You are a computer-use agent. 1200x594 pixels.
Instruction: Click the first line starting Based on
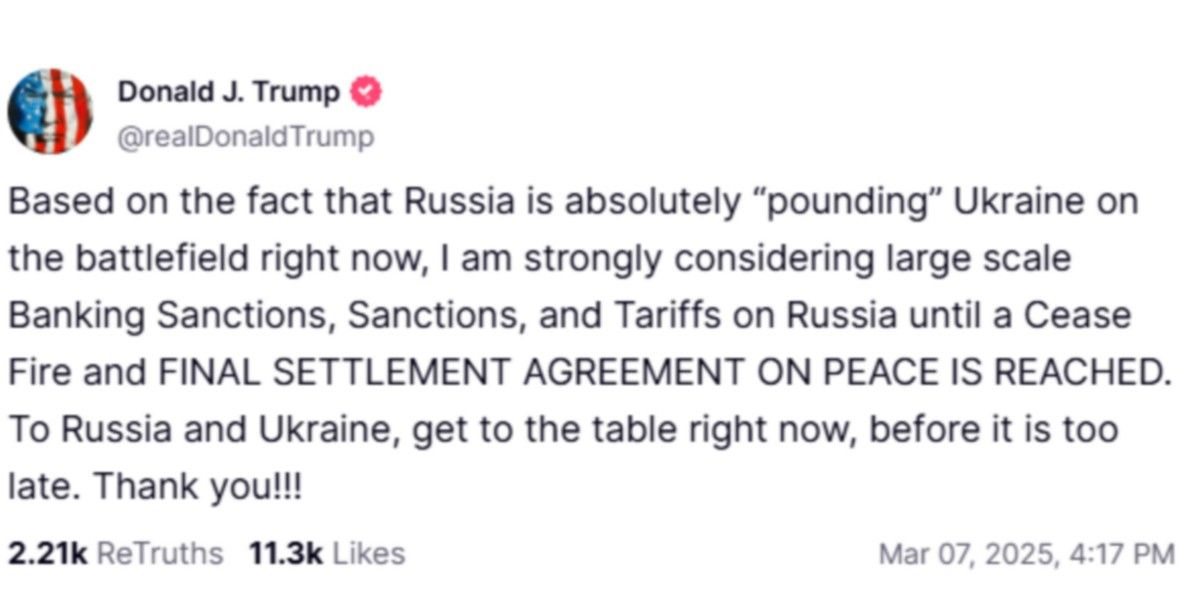573,201
